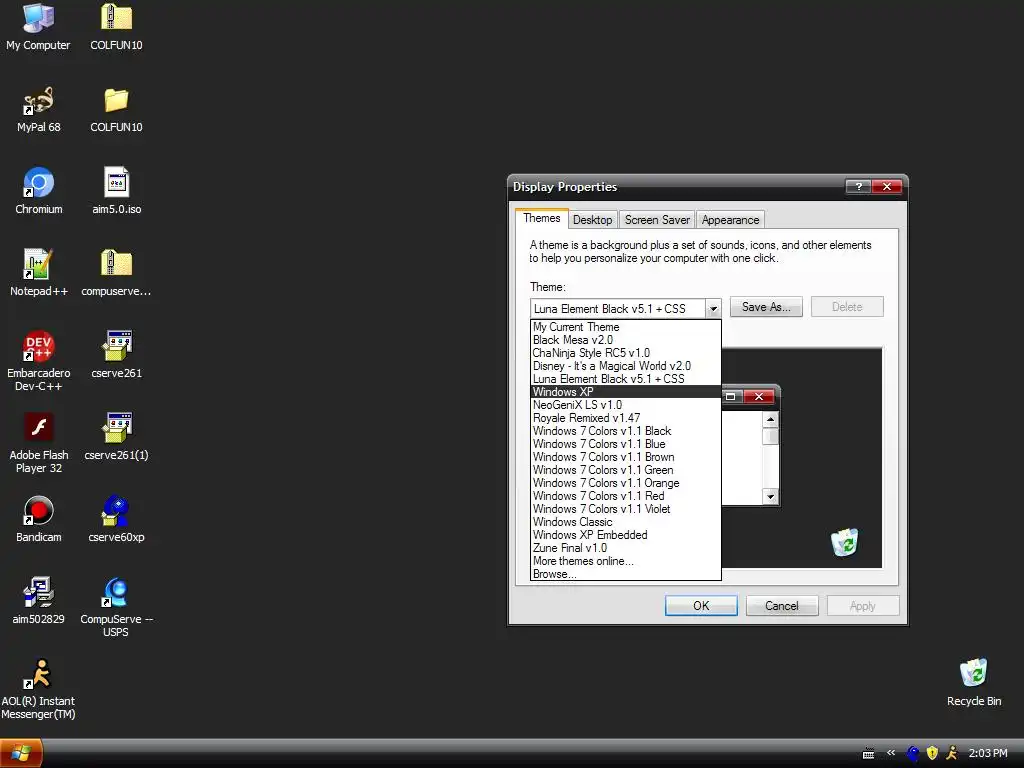
Task: Click the taskbar clock showing 2:03 PM
Action: pyautogui.click(x=987, y=754)
